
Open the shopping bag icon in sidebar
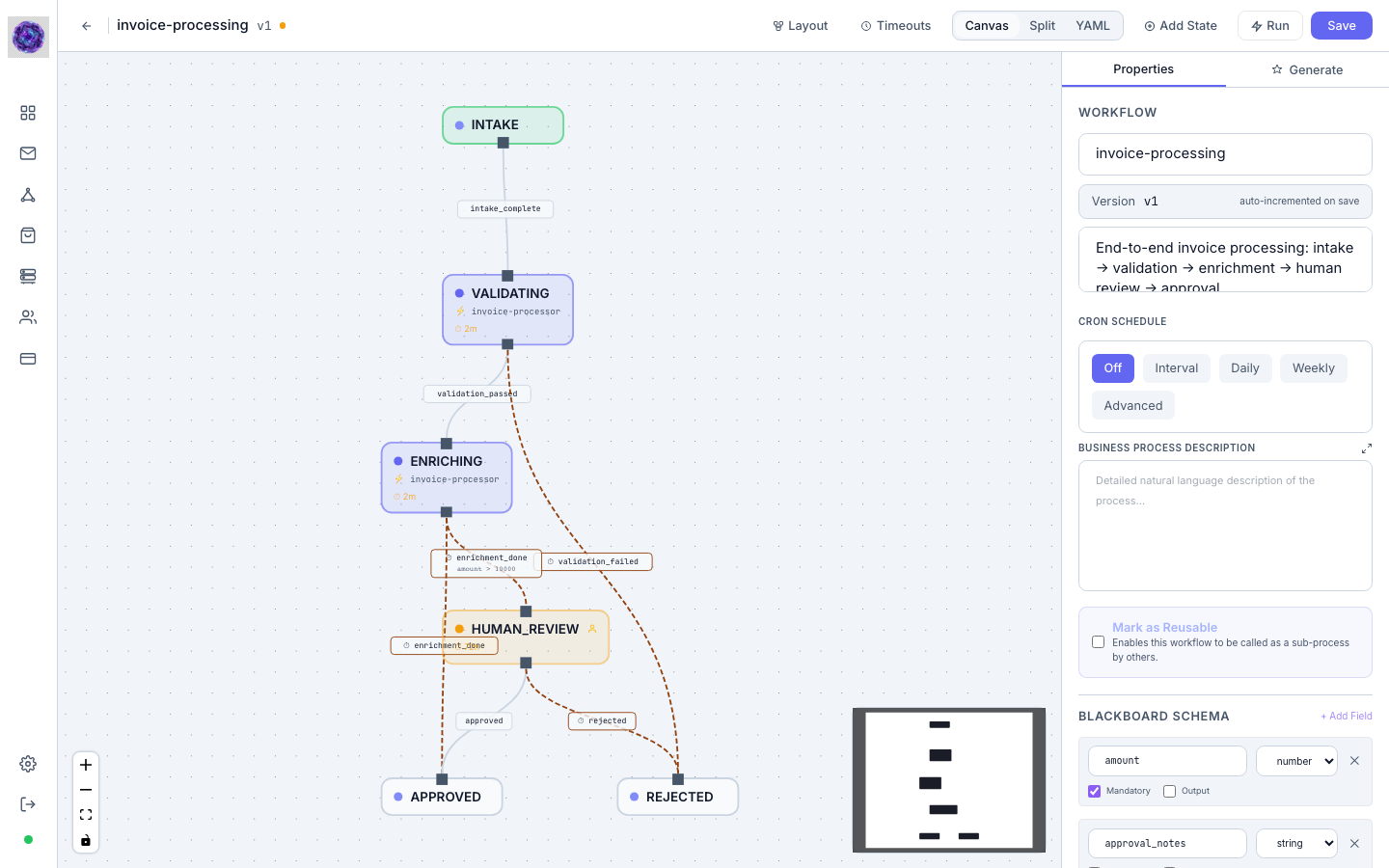(28, 235)
